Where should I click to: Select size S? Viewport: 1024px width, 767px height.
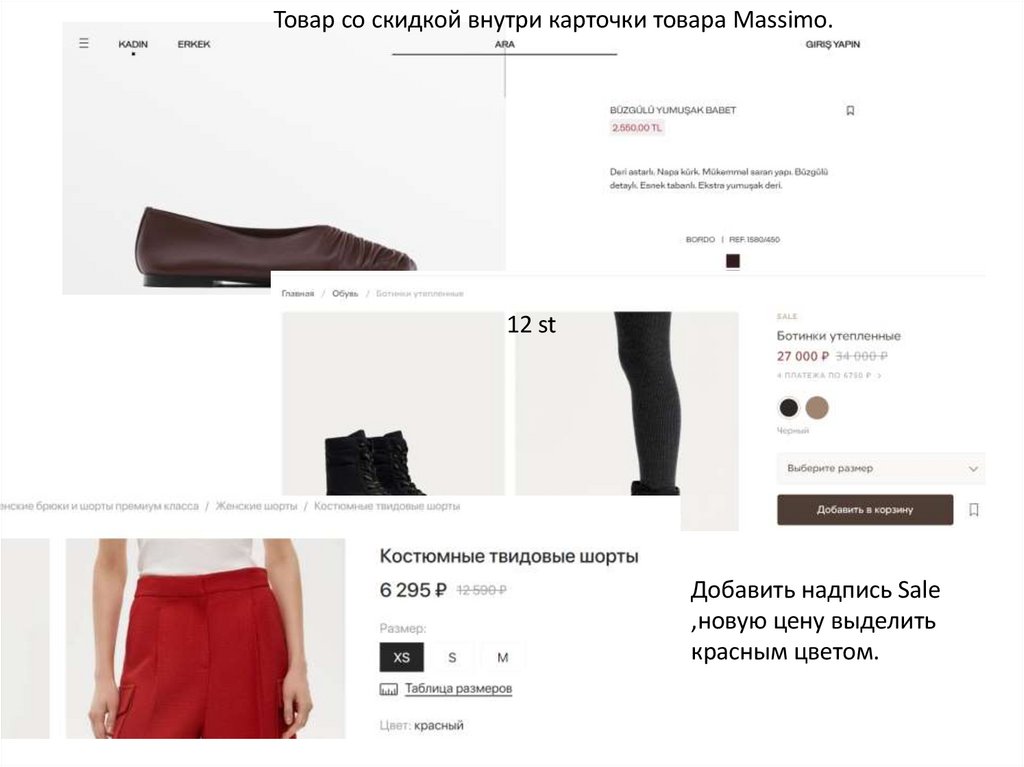point(452,657)
